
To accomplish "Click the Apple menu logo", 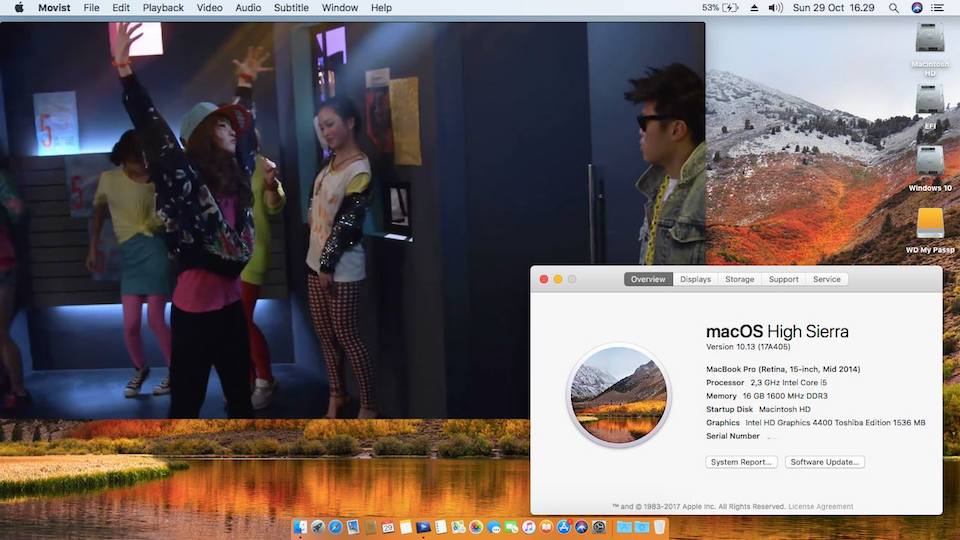I will click(x=19, y=7).
